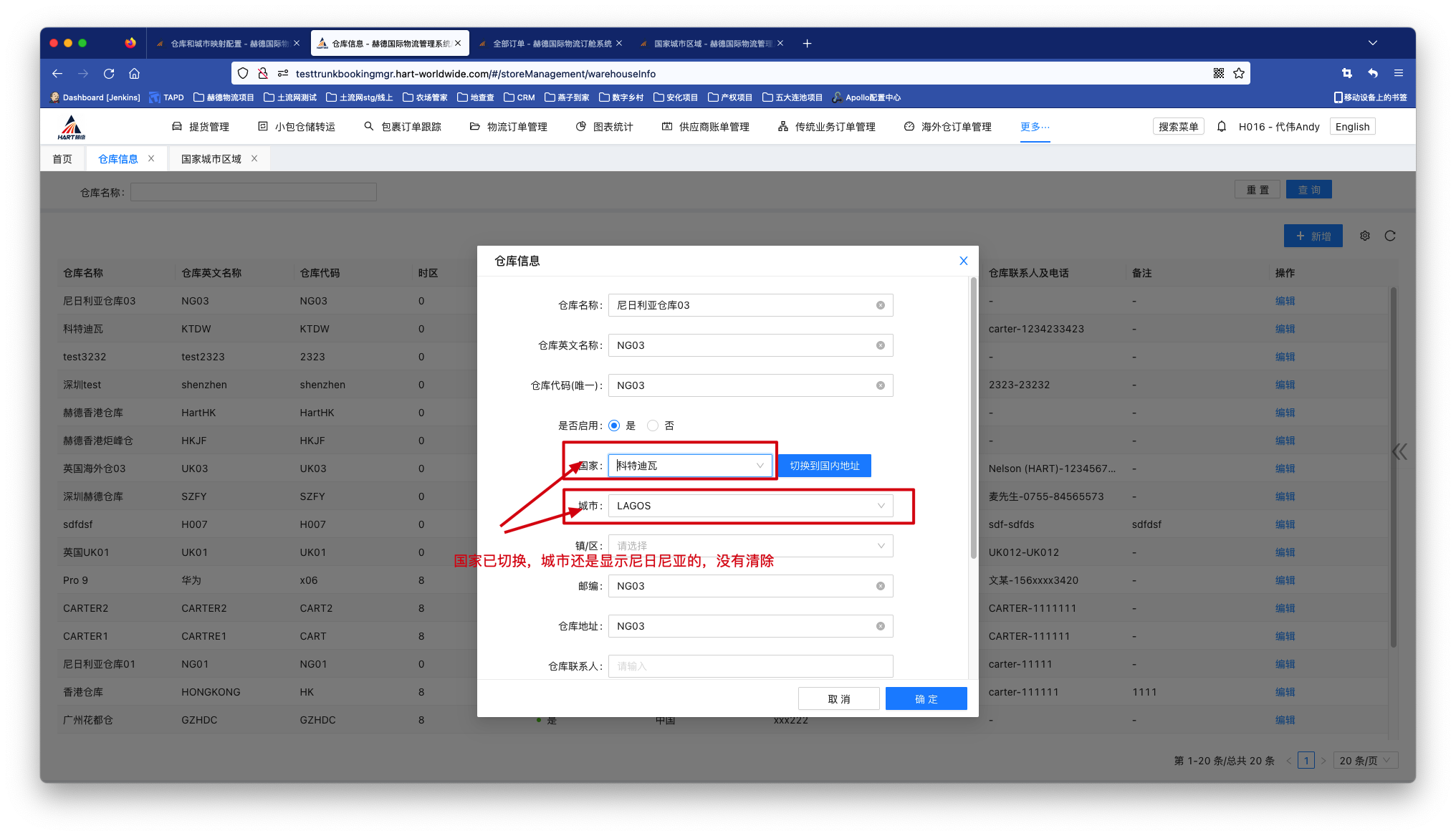
Task: Click 切换到国内地址 button
Action: click(x=824, y=466)
